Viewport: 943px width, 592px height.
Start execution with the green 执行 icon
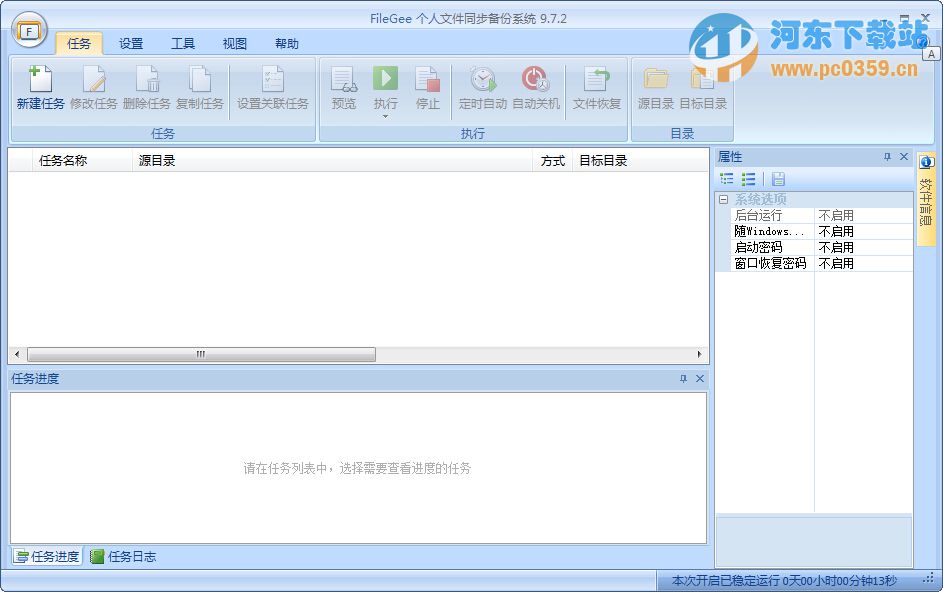tap(385, 80)
